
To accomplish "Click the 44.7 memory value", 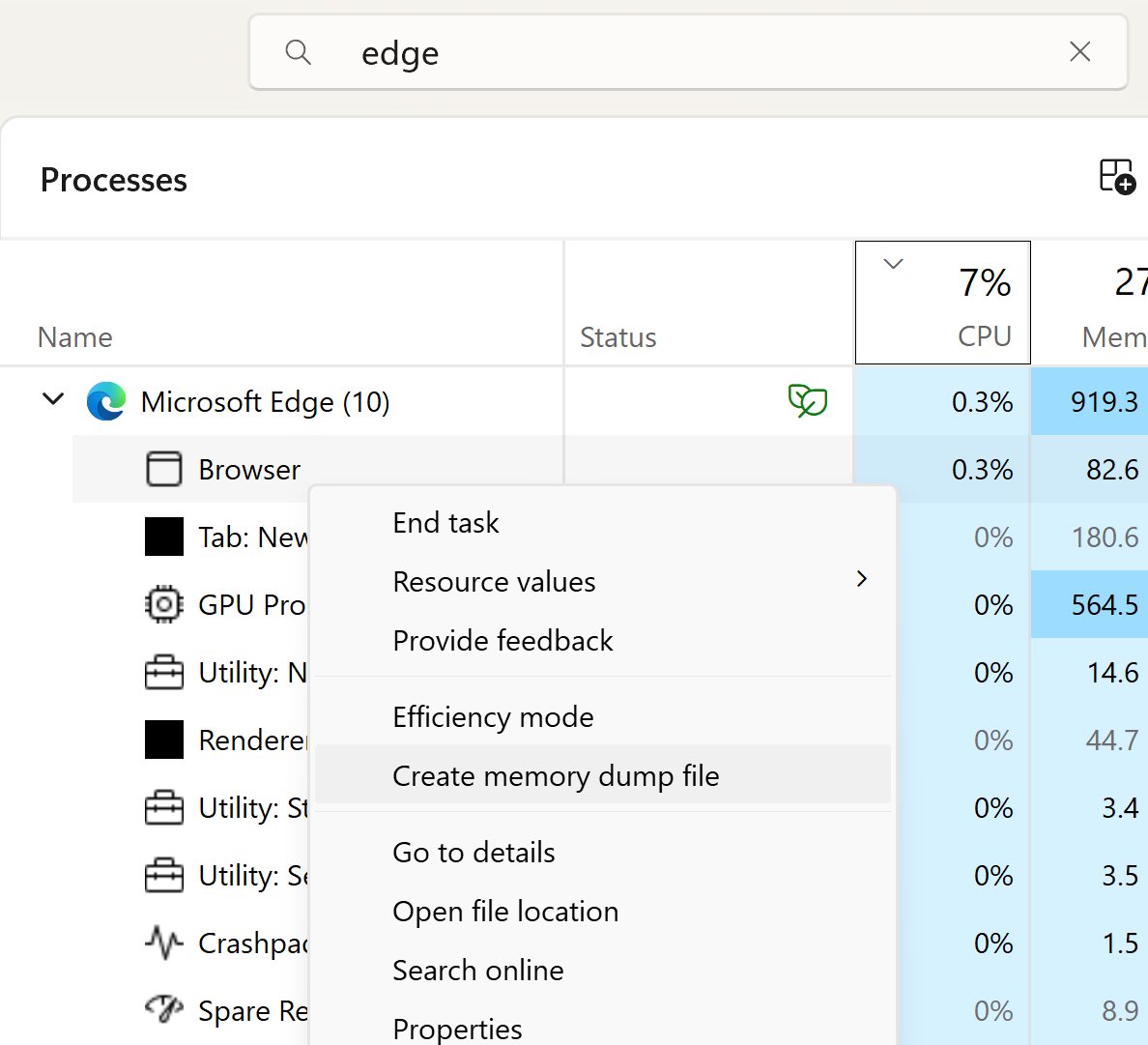I will 1112,740.
